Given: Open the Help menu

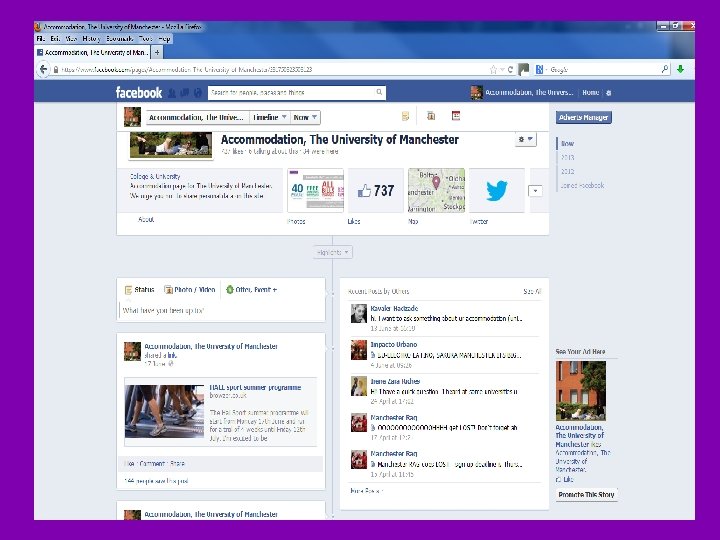Looking at the screenshot, I should coord(164,39).
